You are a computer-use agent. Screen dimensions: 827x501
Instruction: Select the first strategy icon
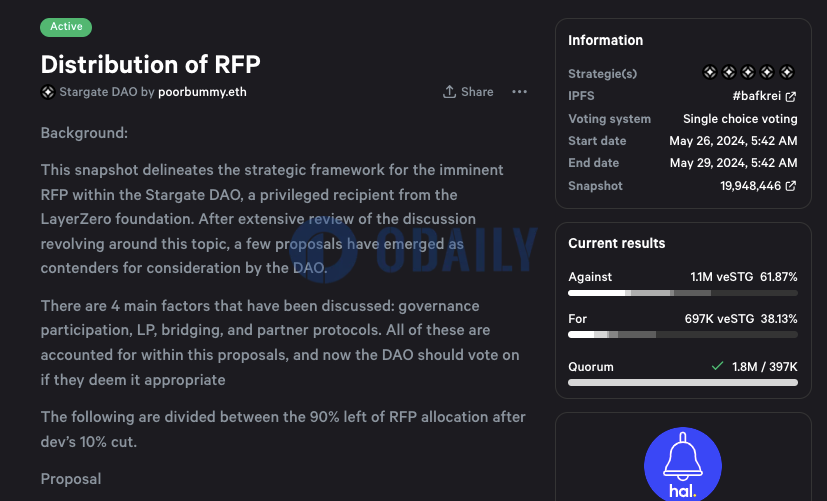(x=710, y=72)
